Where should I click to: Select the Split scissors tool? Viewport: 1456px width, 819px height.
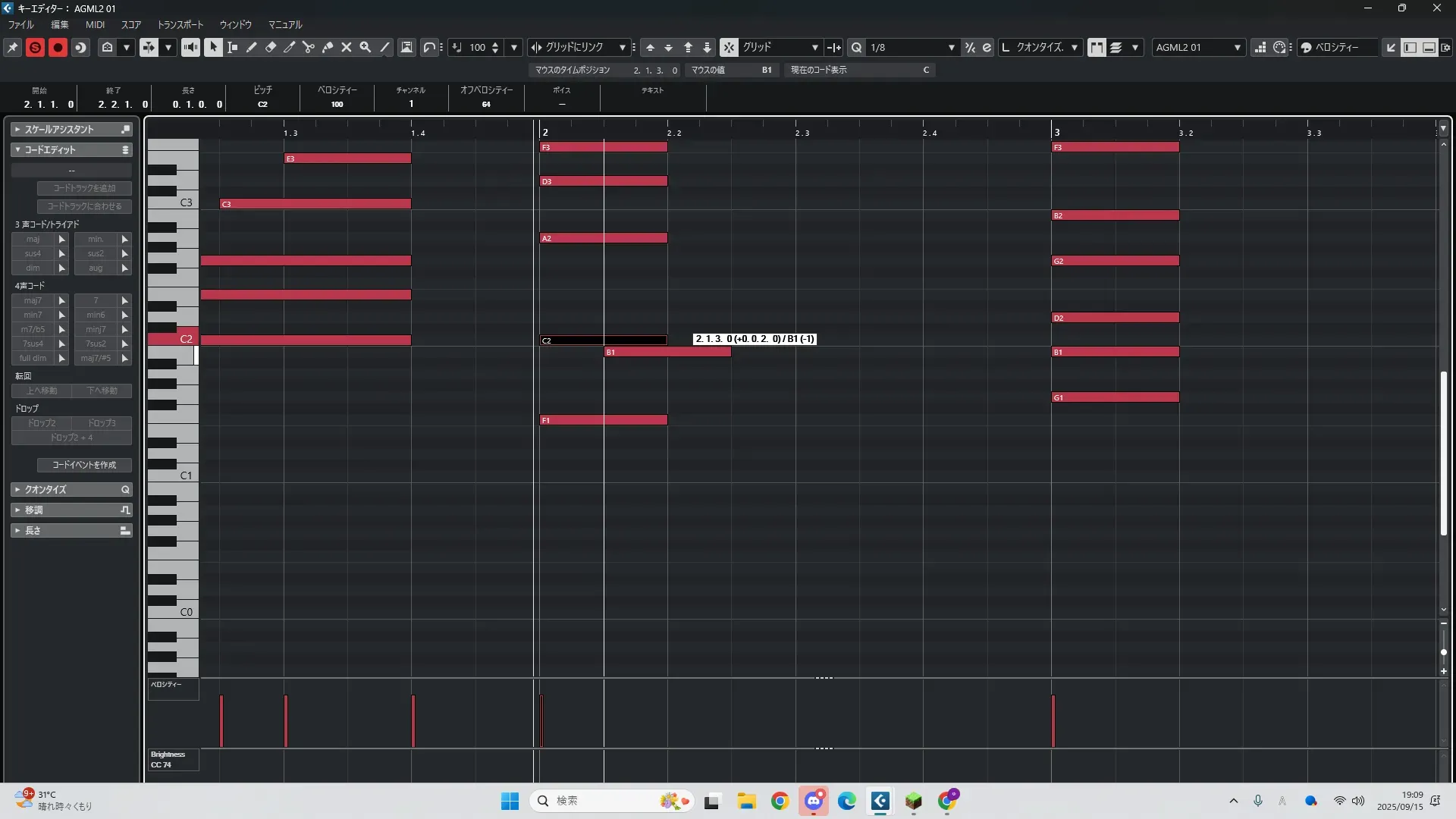pos(309,47)
